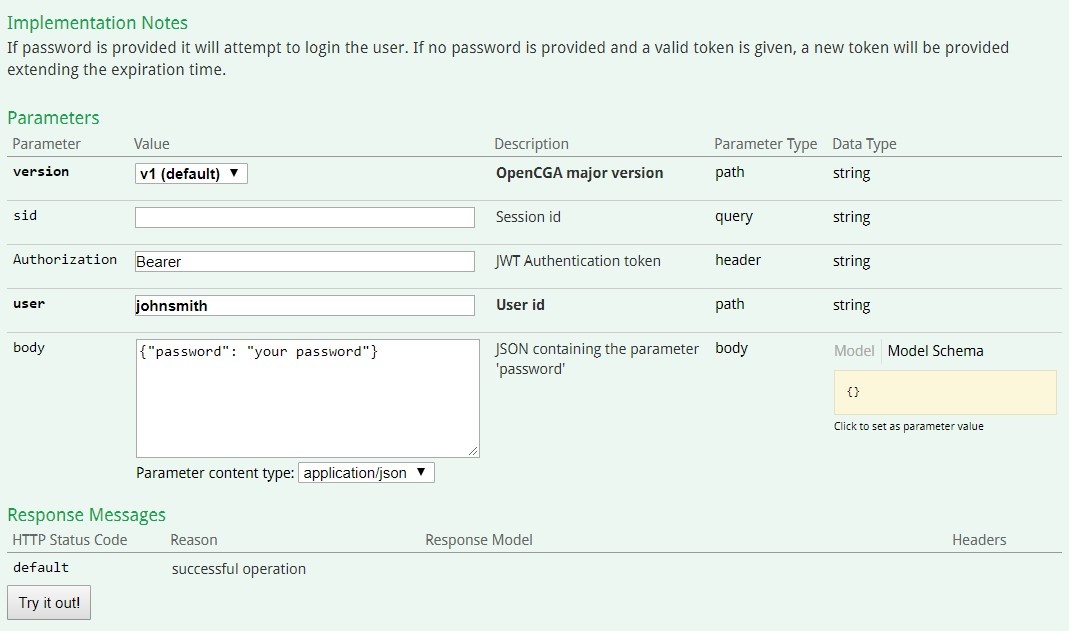Expand the Parameter content type dropdown
The width and height of the screenshot is (1069, 631).
(366, 472)
